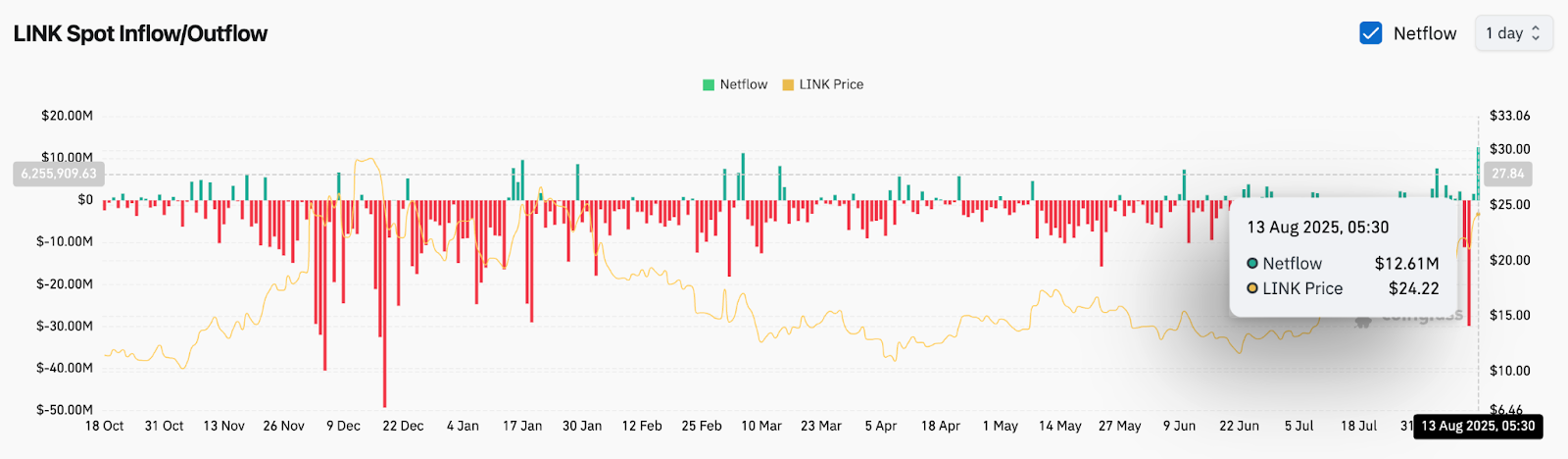
Task: Click the 9 Jun date label
Action: tap(1180, 426)
